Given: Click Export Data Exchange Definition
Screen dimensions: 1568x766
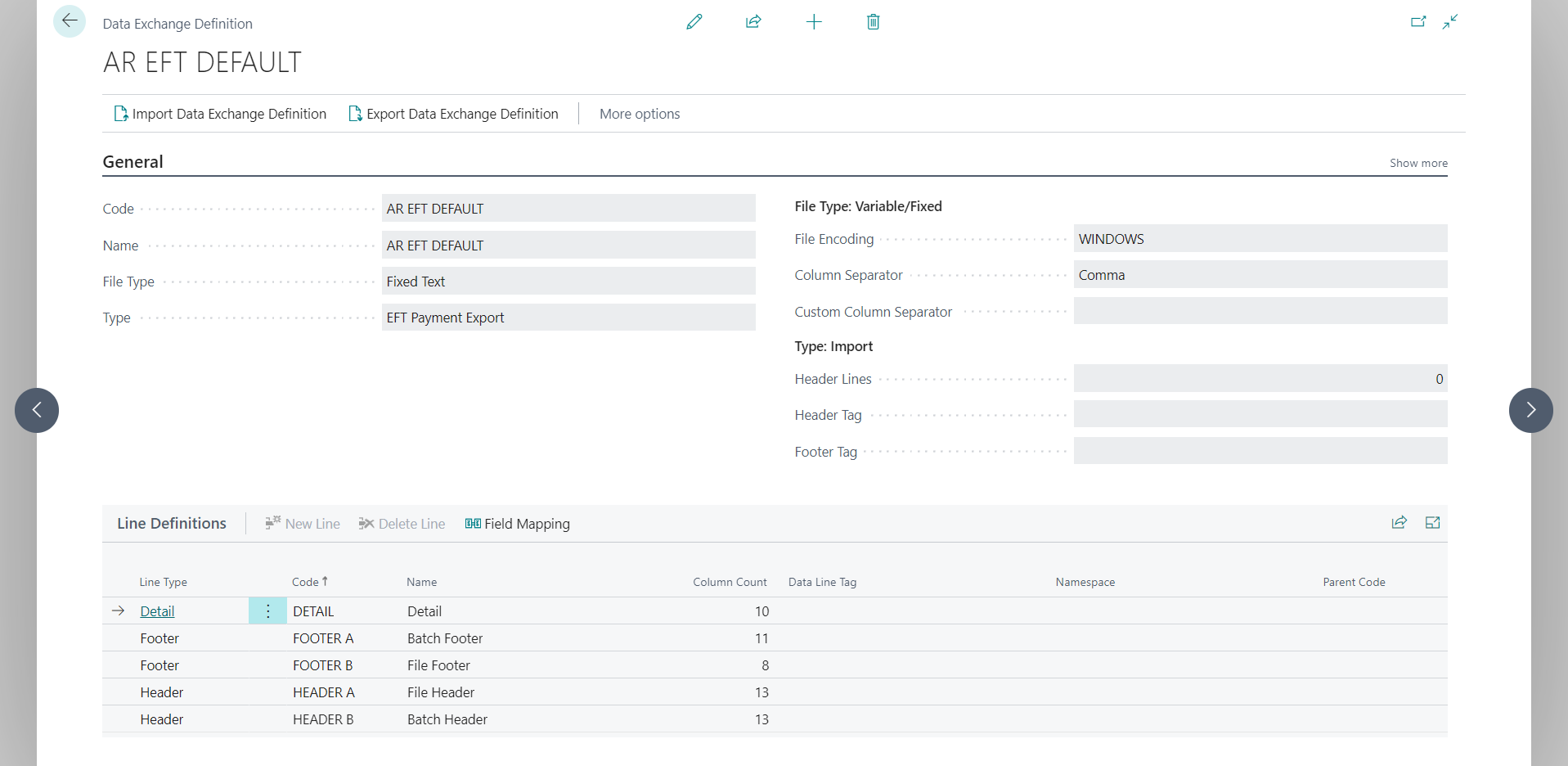Looking at the screenshot, I should click(453, 114).
